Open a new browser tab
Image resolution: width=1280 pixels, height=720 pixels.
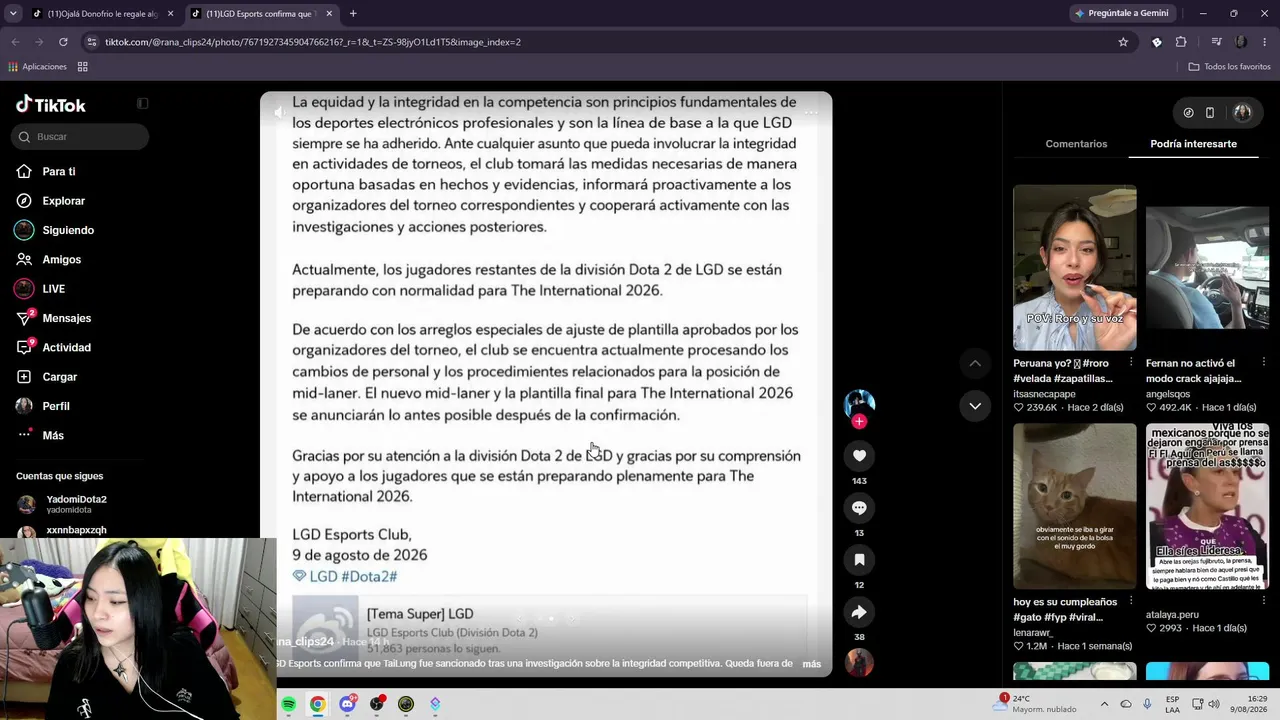(x=353, y=14)
